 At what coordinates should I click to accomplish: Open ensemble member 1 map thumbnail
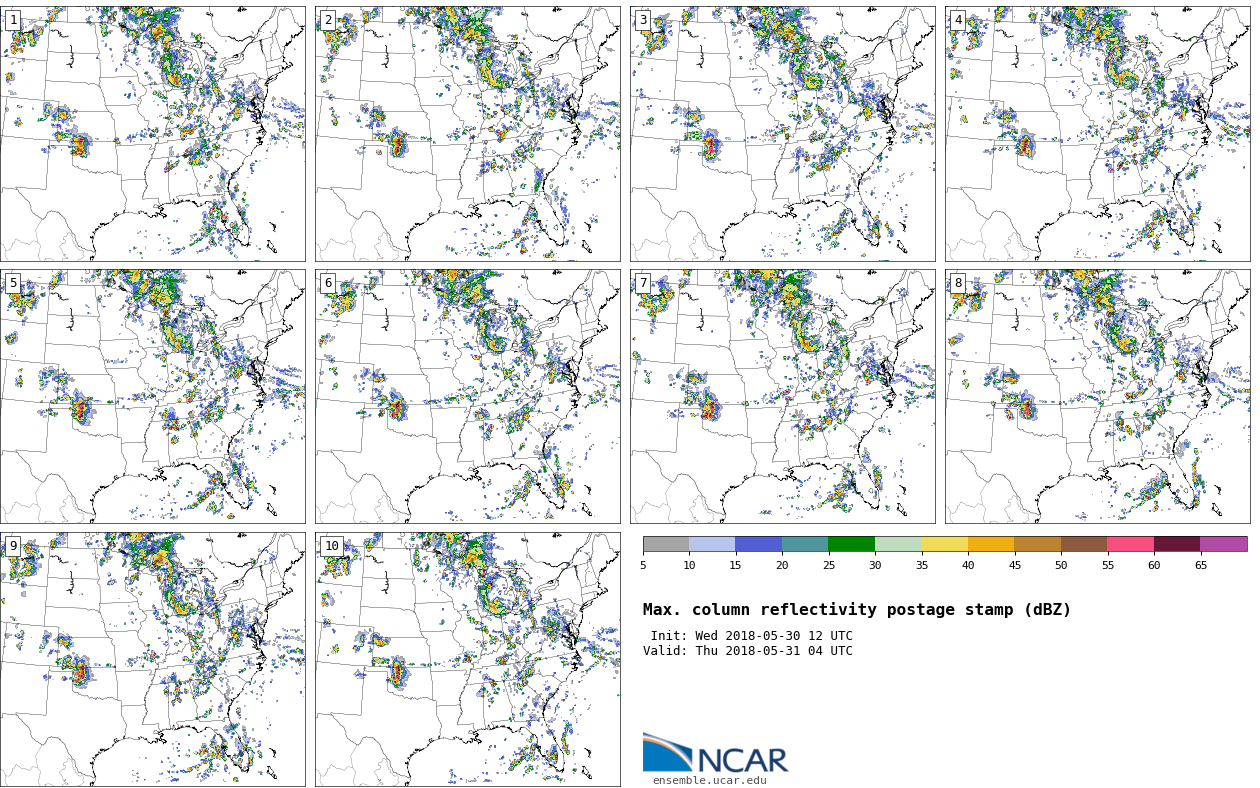click(152, 134)
